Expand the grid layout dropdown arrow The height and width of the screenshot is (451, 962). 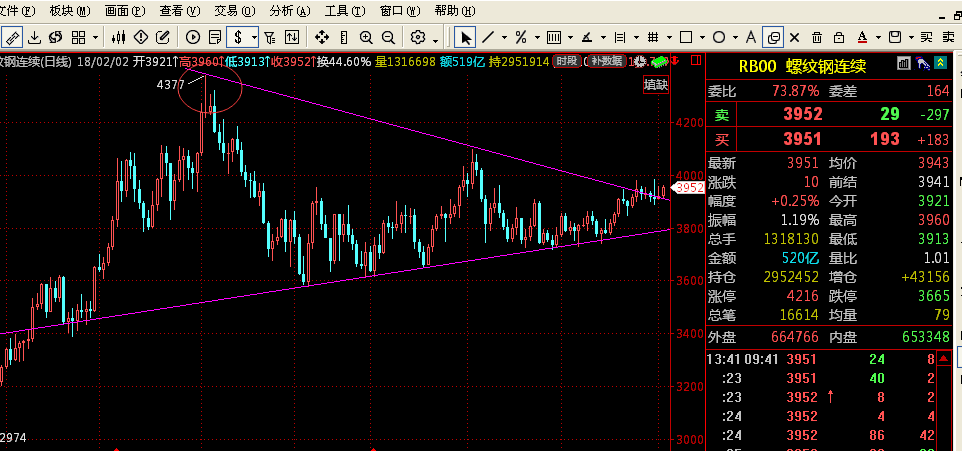[95, 38]
